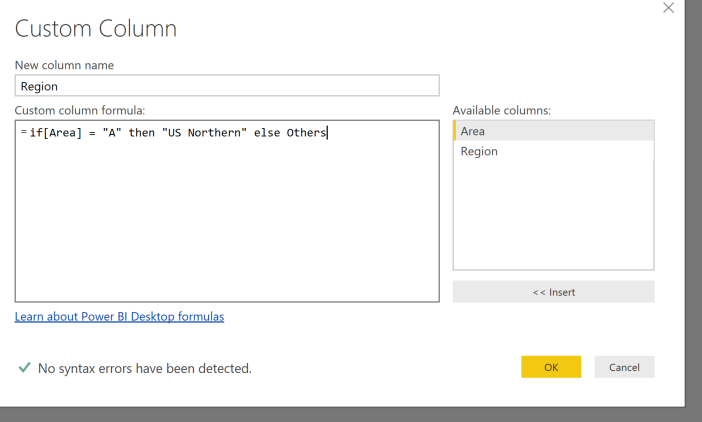Click the green syntax check mark icon
This screenshot has height=422, width=702.
click(24, 367)
